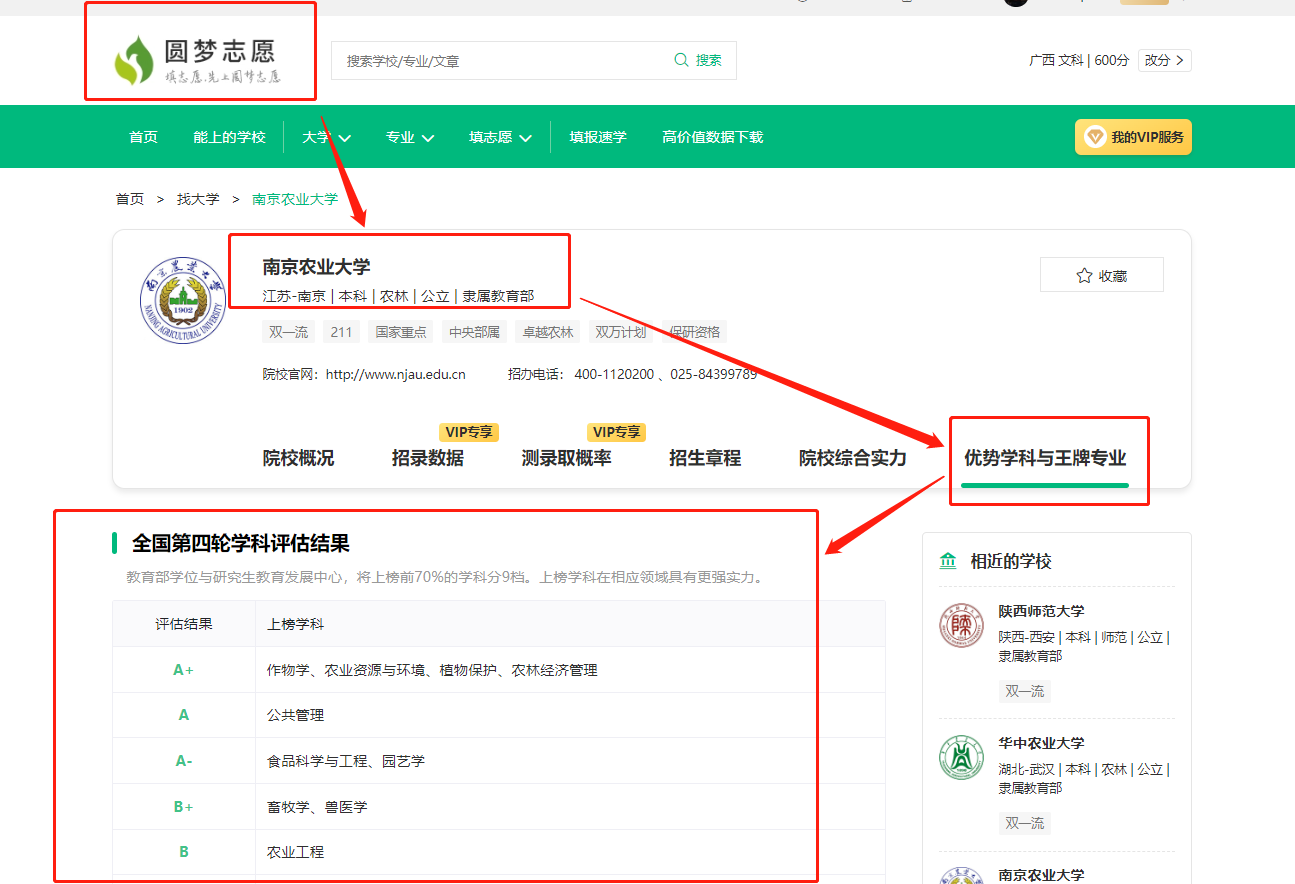Click the 广西 文科 | 600分 score text

[x=1079, y=60]
